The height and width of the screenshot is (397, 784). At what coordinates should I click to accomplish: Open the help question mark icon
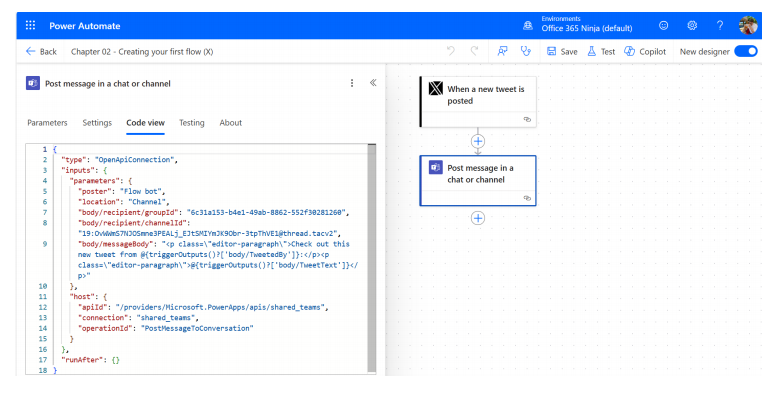720,25
